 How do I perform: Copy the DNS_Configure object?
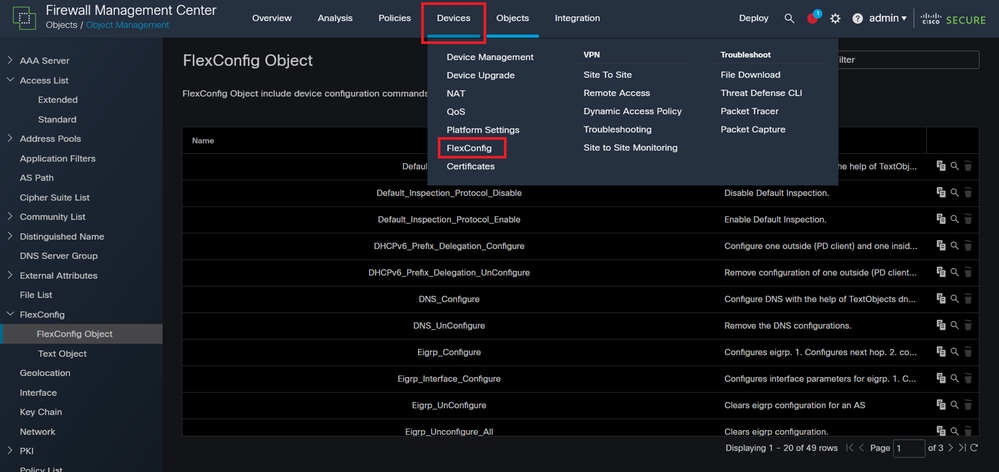tap(940, 299)
